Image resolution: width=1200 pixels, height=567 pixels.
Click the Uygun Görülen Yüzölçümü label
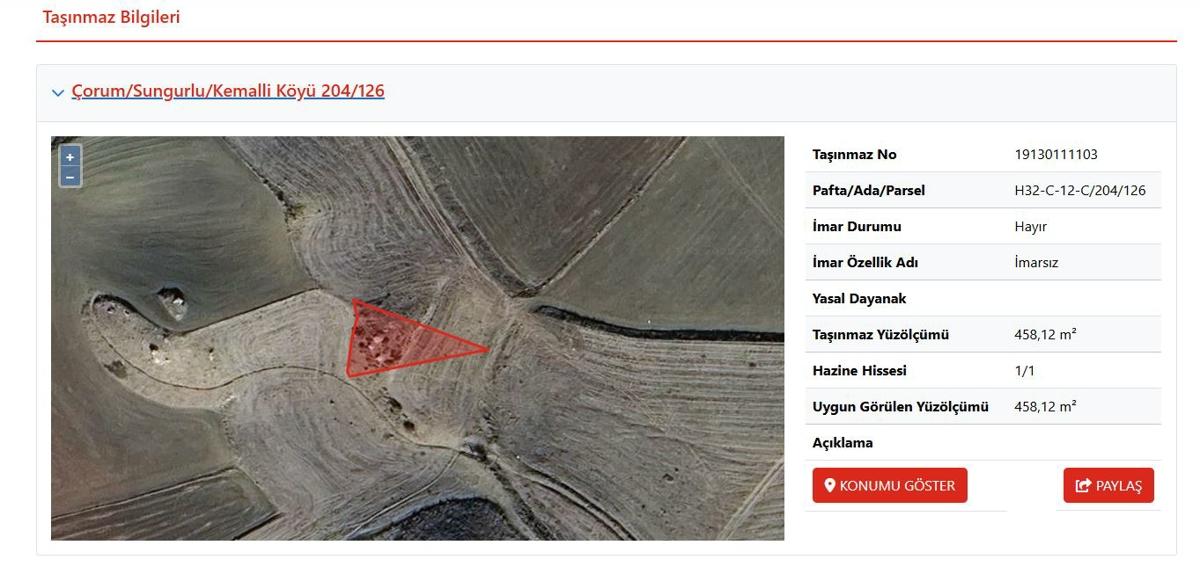(900, 406)
